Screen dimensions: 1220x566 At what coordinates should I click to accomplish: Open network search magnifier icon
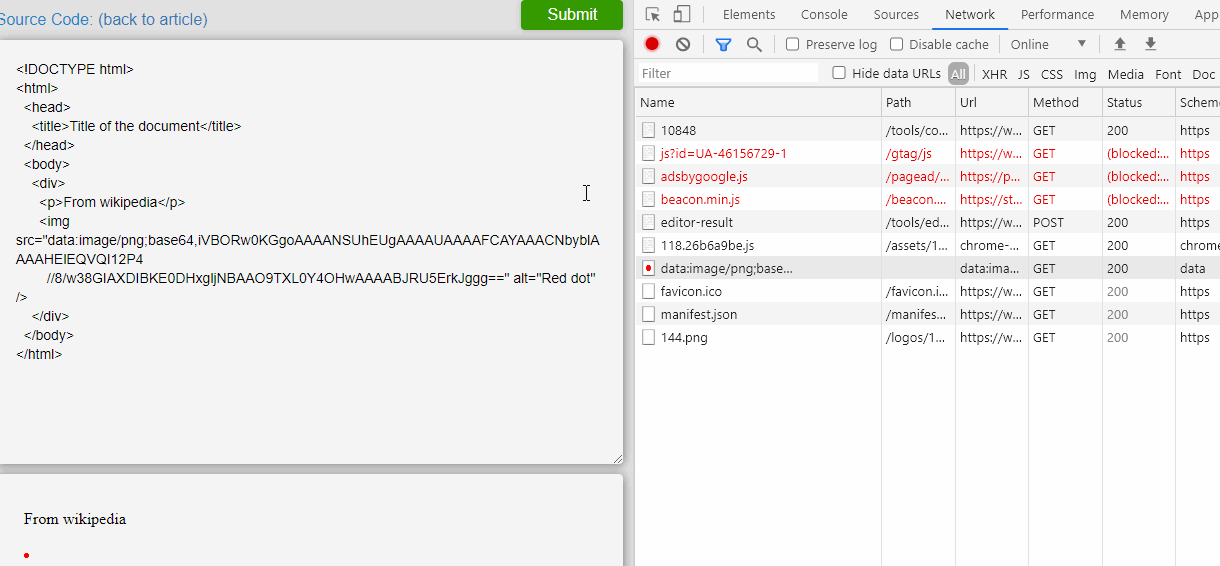pyautogui.click(x=754, y=44)
